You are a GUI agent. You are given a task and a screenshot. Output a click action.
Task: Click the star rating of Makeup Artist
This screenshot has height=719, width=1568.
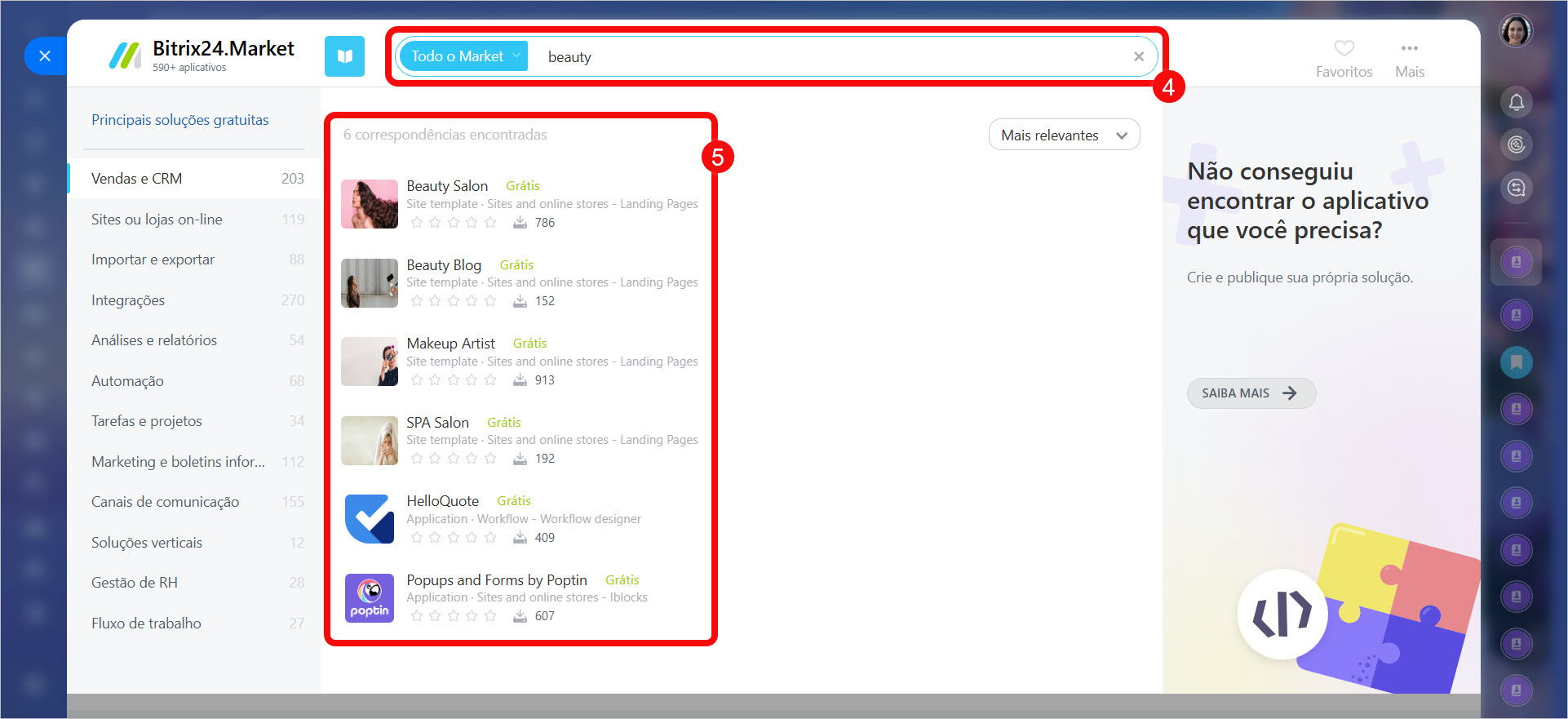coord(454,380)
